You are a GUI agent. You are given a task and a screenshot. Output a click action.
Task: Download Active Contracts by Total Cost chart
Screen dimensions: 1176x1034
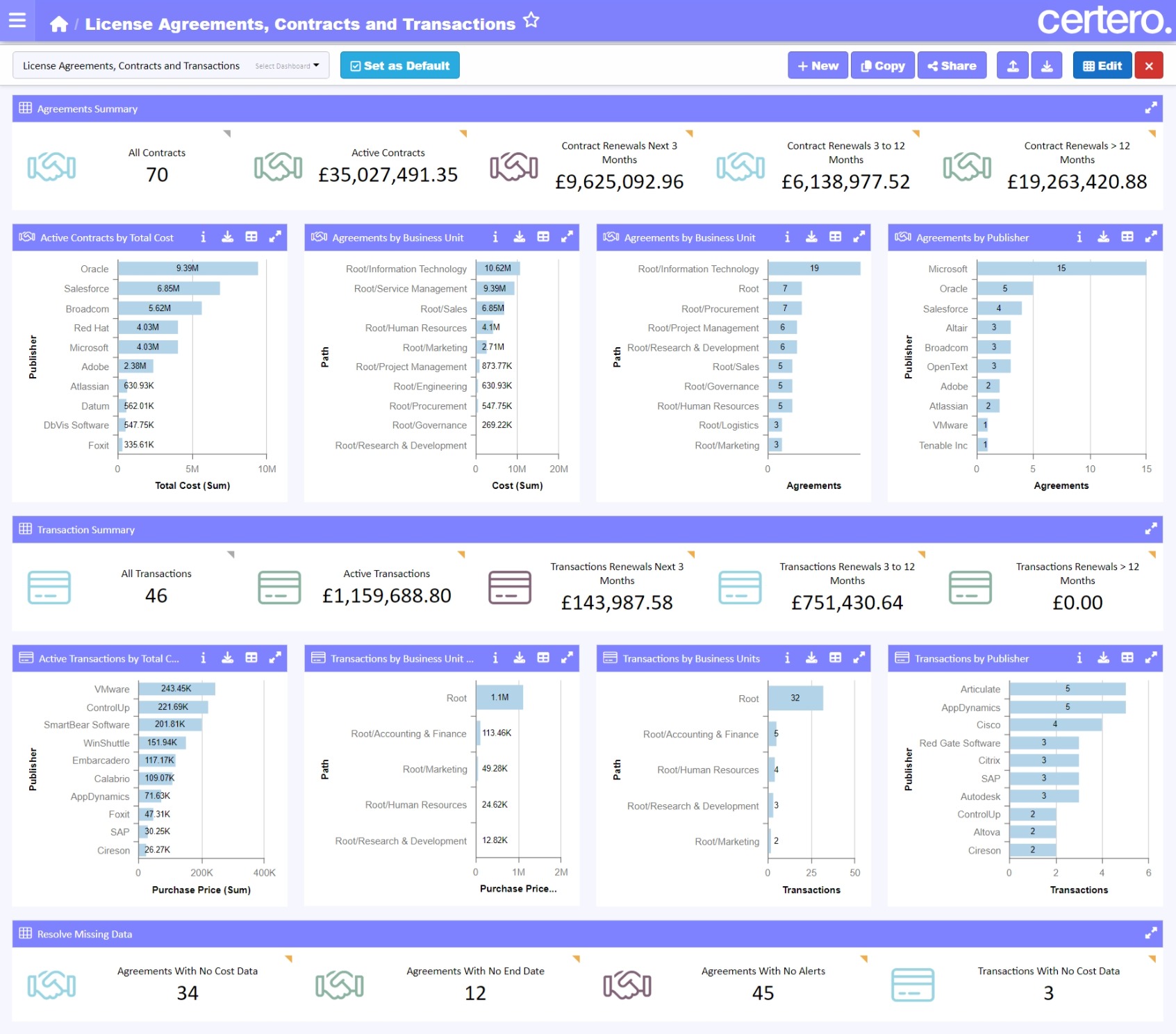click(x=227, y=237)
